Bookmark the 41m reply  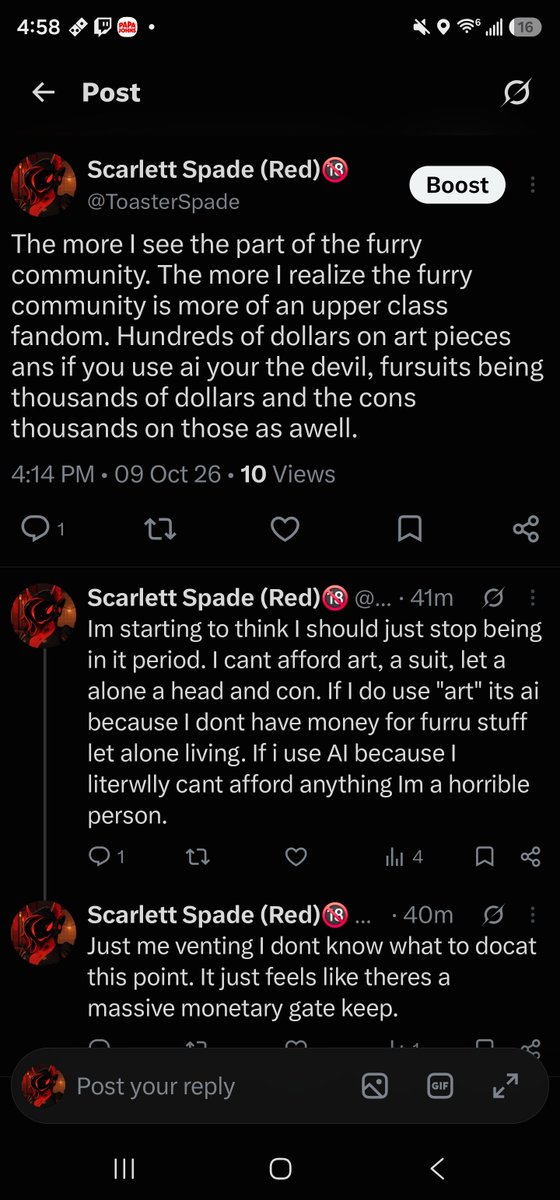coord(484,856)
